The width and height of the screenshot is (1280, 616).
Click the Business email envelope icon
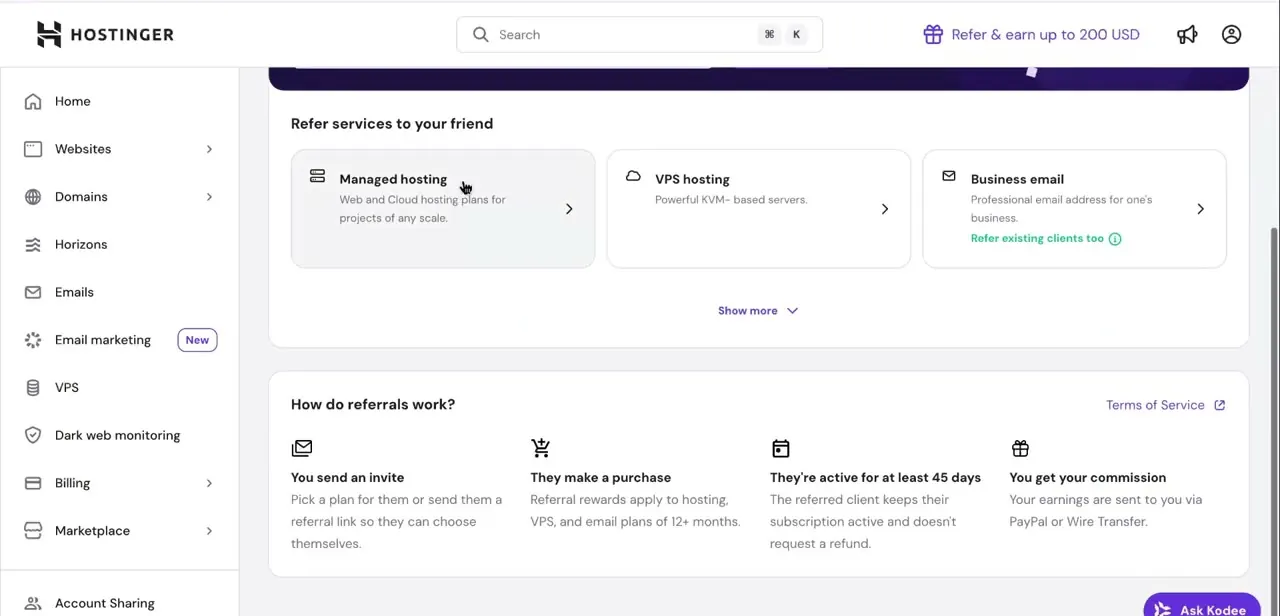[949, 176]
